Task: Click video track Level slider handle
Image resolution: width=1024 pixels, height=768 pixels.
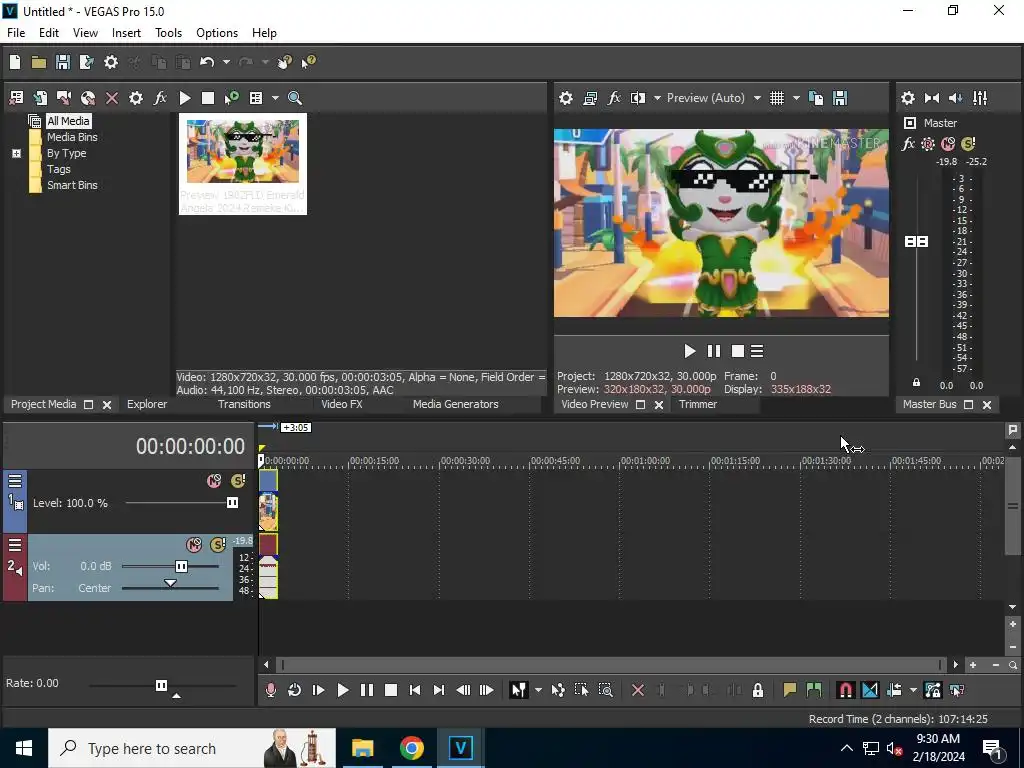Action: point(232,503)
